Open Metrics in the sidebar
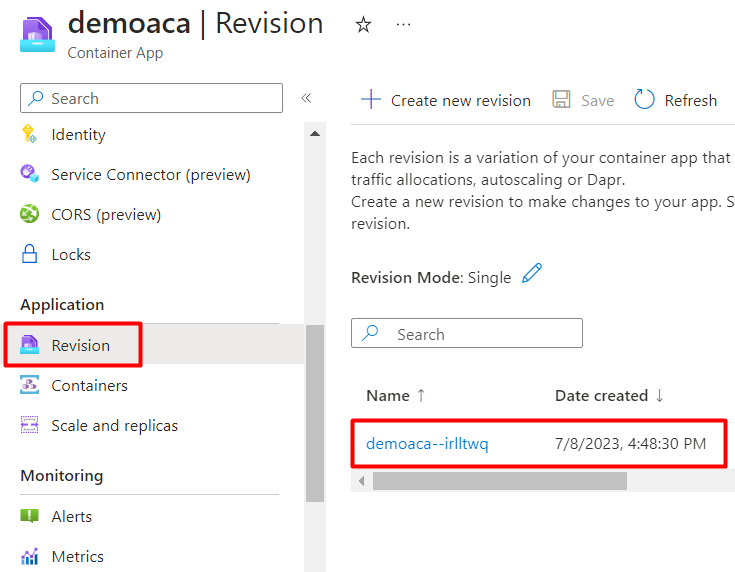Viewport: 735px width, 572px height. click(x=77, y=557)
